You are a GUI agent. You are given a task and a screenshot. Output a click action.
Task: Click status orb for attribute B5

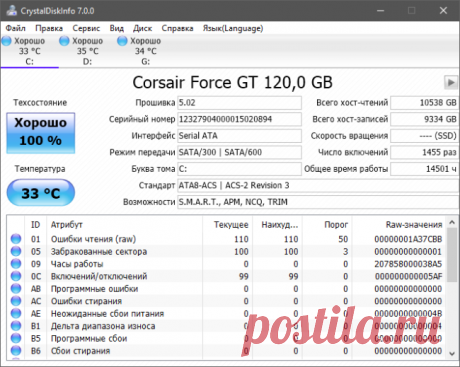click(x=16, y=338)
